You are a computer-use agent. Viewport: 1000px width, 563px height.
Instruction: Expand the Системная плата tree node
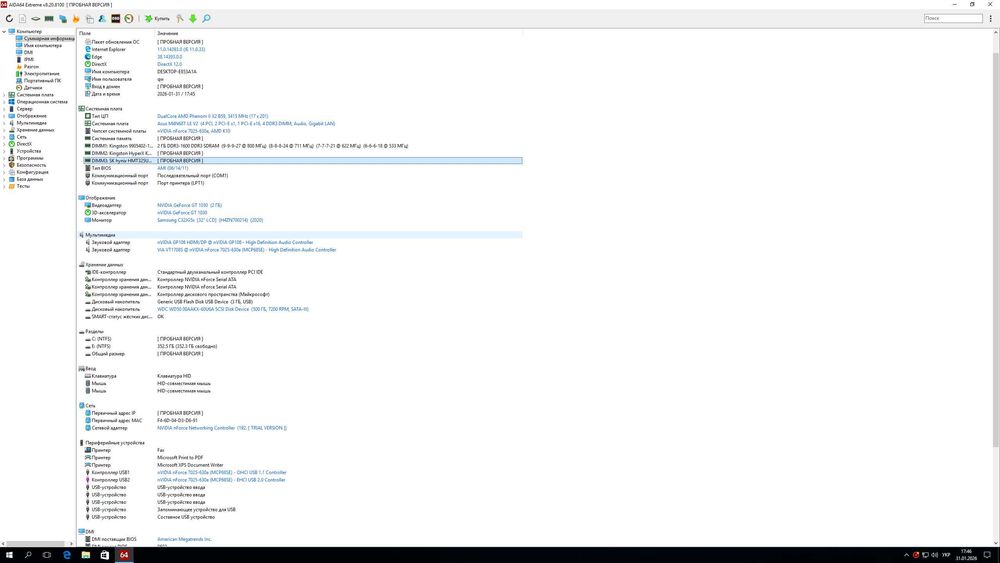coord(4,94)
